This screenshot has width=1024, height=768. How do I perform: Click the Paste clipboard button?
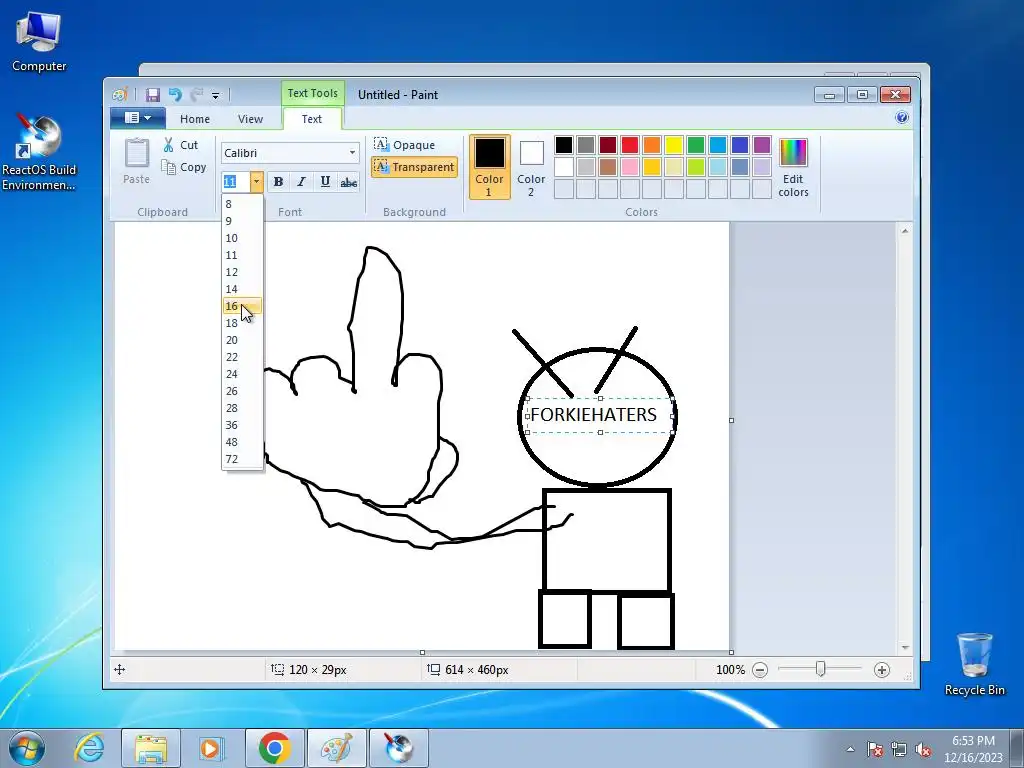(x=136, y=161)
